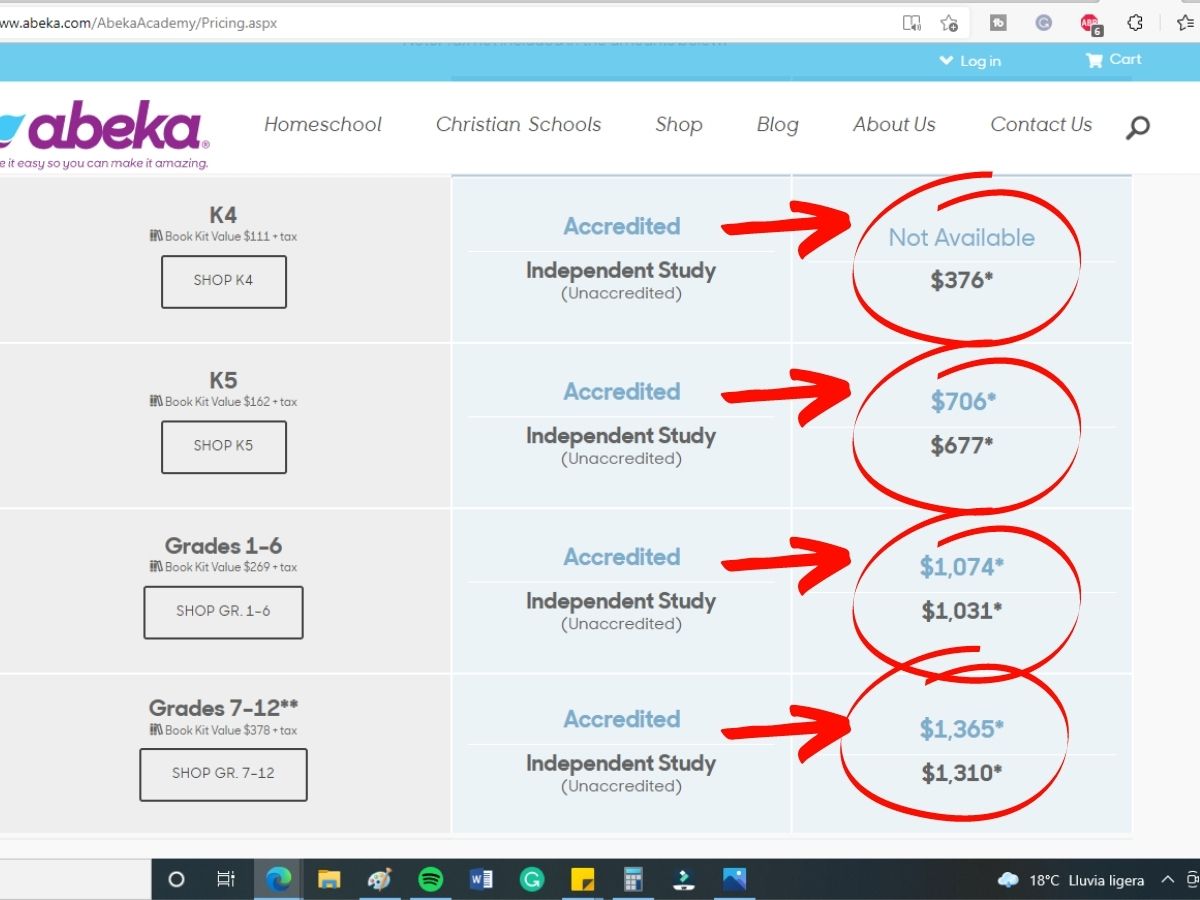Click the SHOP K4 button
Image resolution: width=1200 pixels, height=900 pixels.
pos(224,281)
